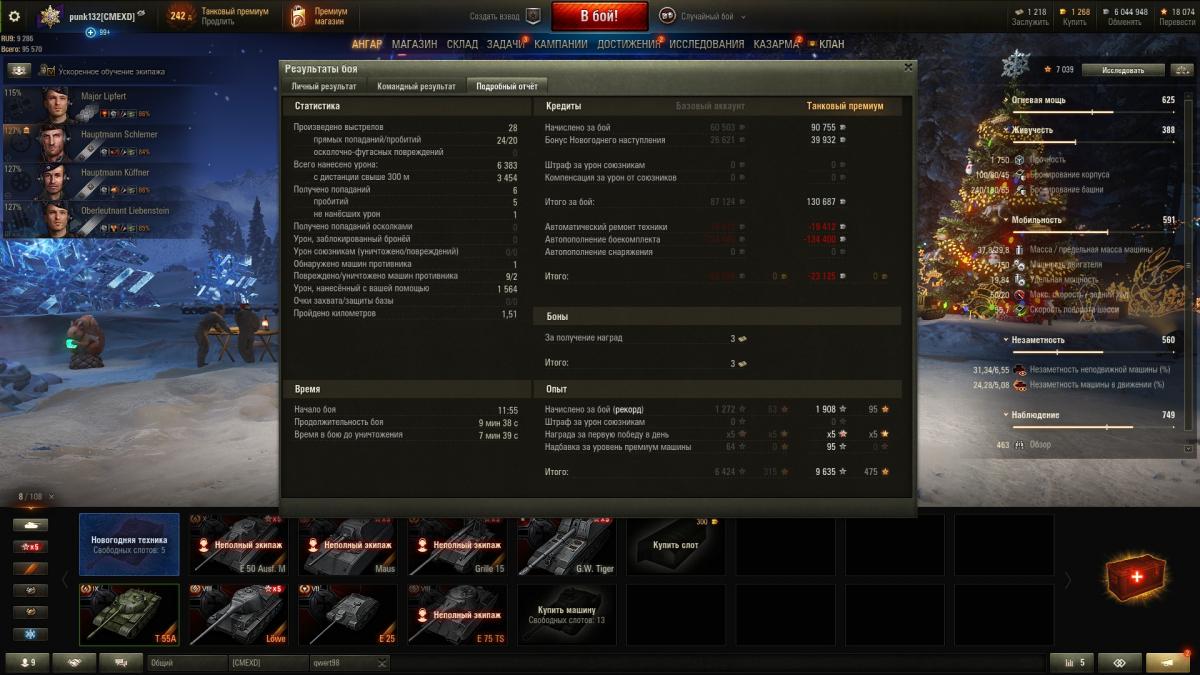Click the 99+ notification plus icon
This screenshot has width=1200, height=675.
pyautogui.click(x=90, y=32)
